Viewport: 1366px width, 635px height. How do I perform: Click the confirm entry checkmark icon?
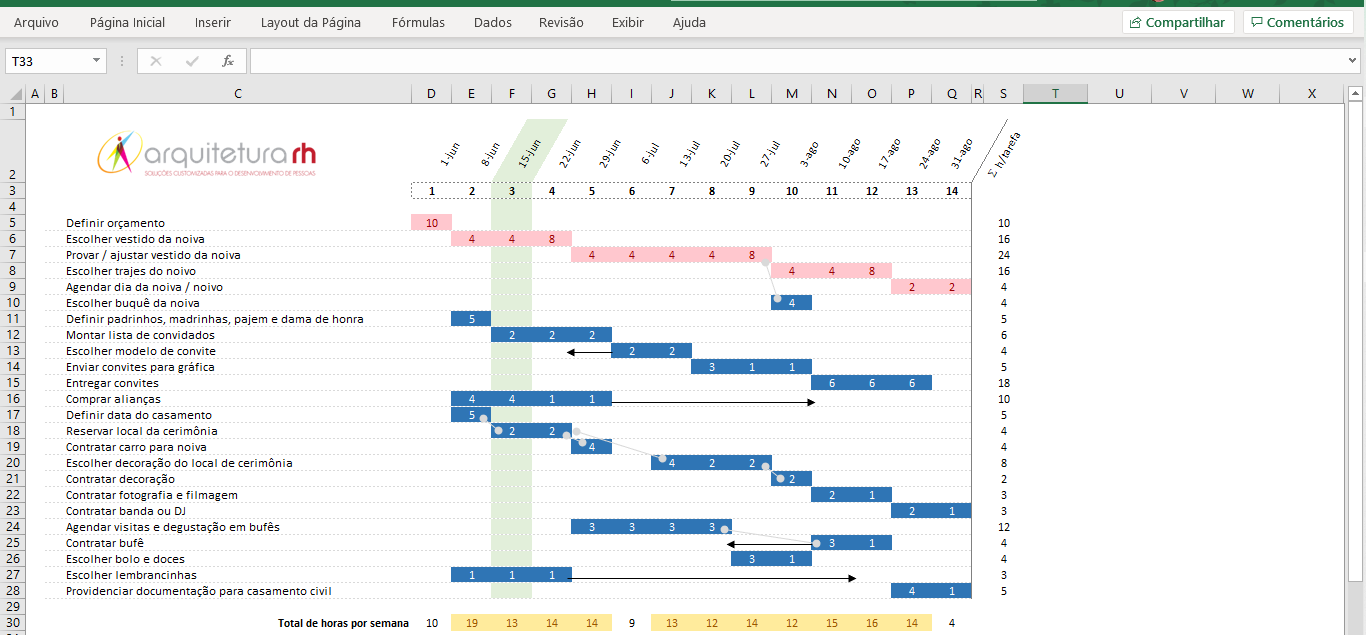click(192, 61)
